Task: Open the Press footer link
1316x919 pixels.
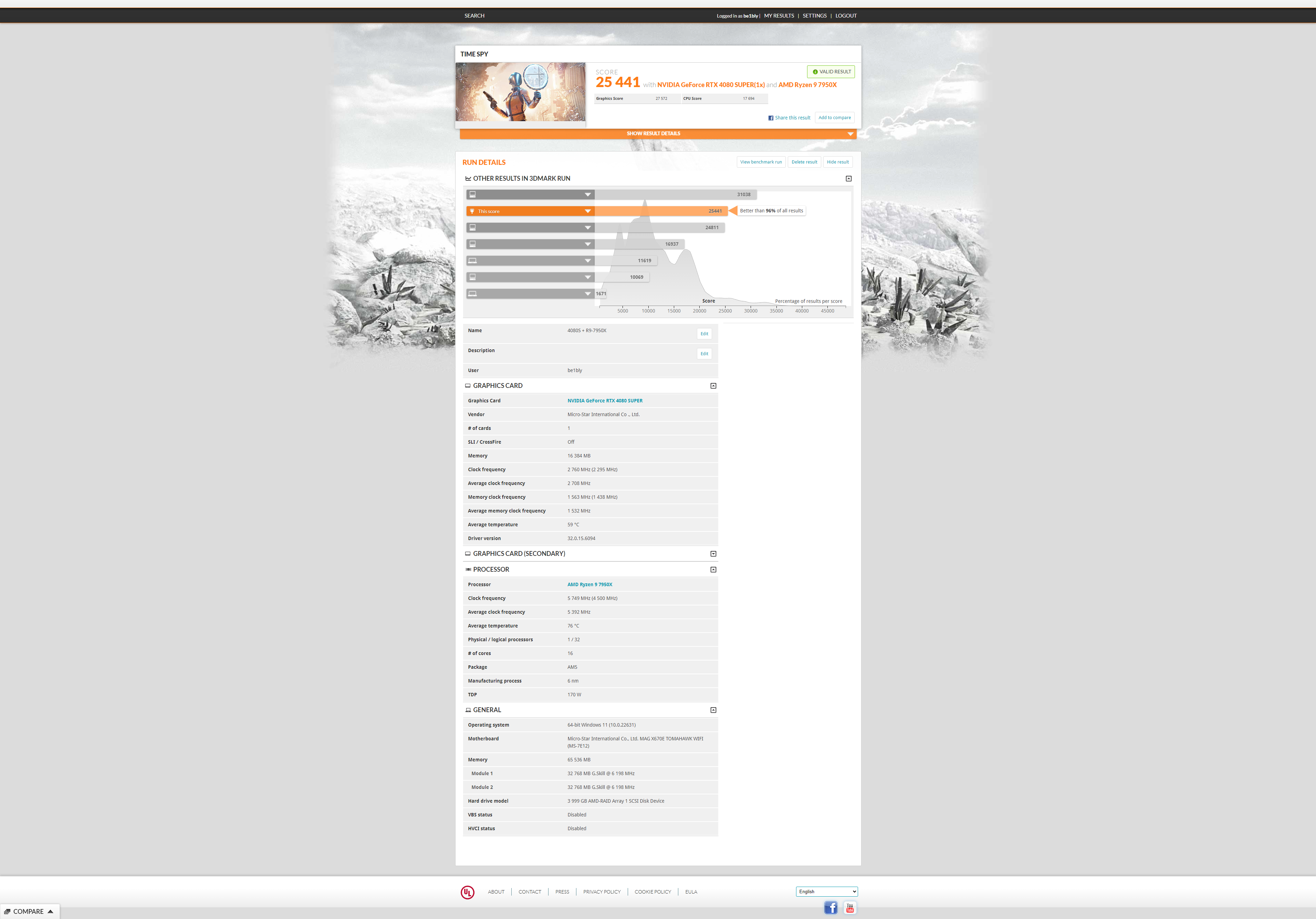Action: coord(562,892)
